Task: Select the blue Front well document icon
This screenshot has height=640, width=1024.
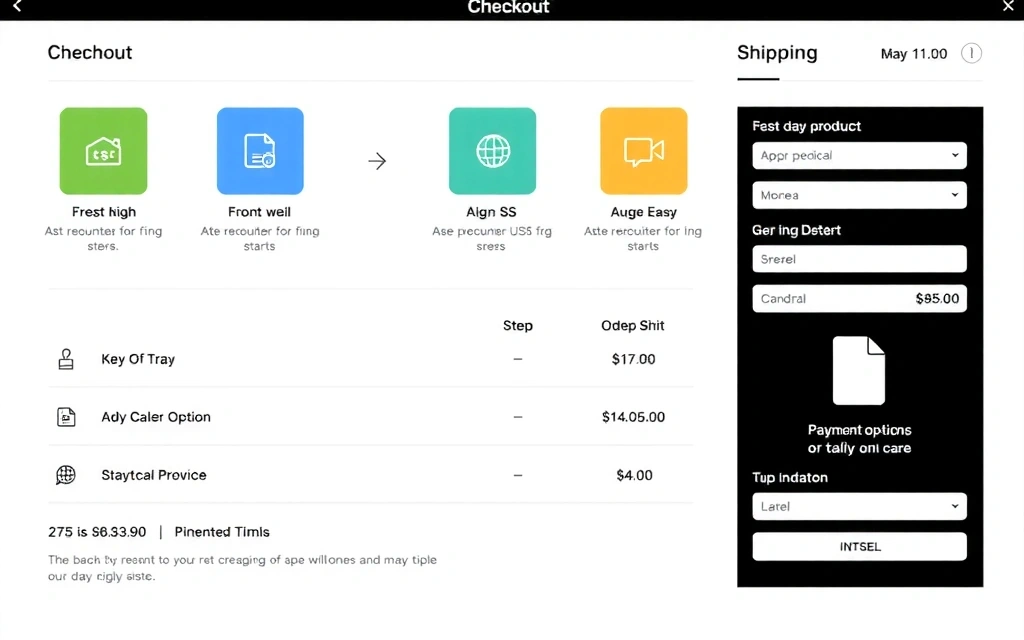Action: (x=260, y=150)
